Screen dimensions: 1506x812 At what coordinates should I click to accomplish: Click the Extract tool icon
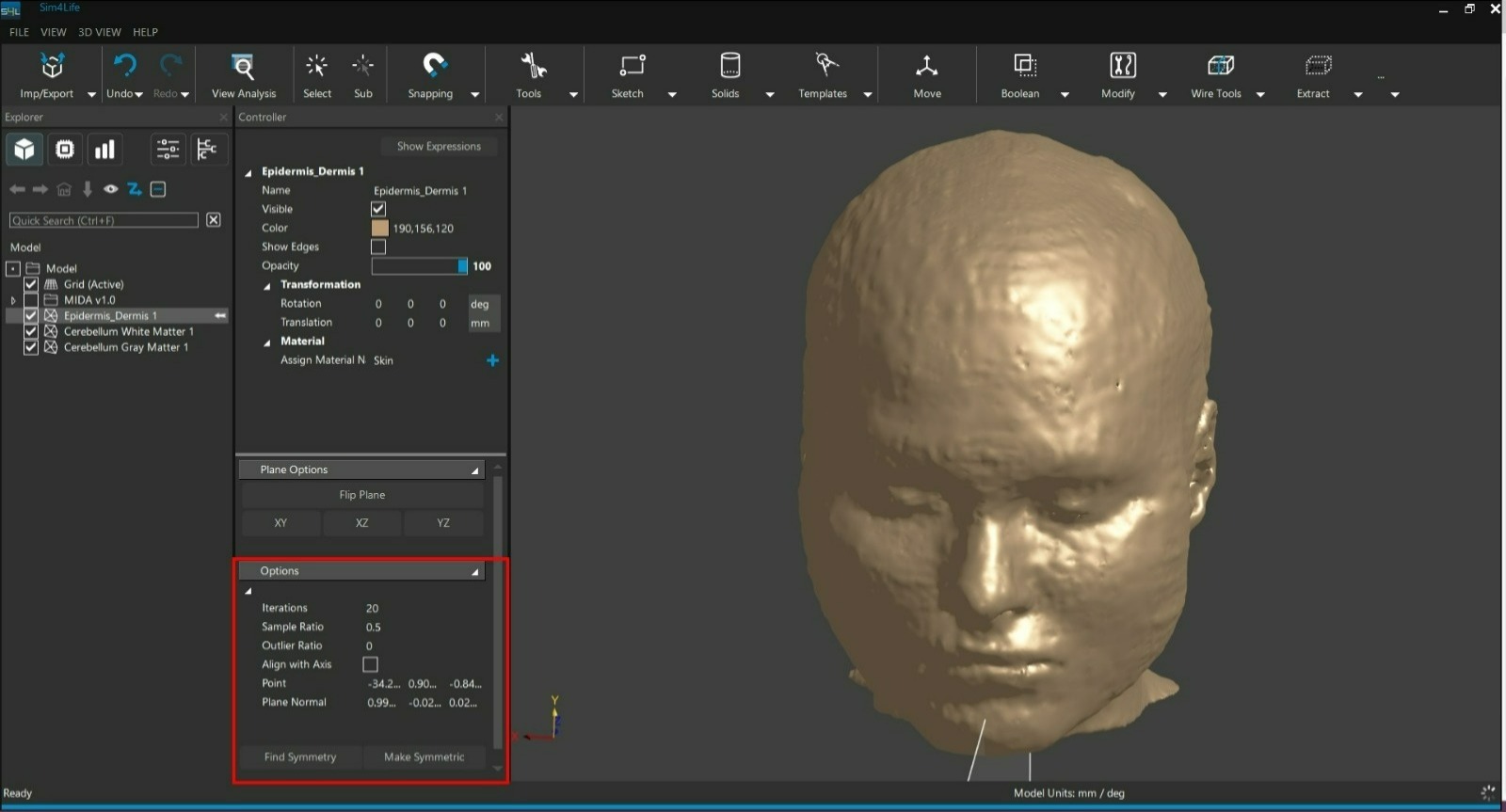[1317, 66]
